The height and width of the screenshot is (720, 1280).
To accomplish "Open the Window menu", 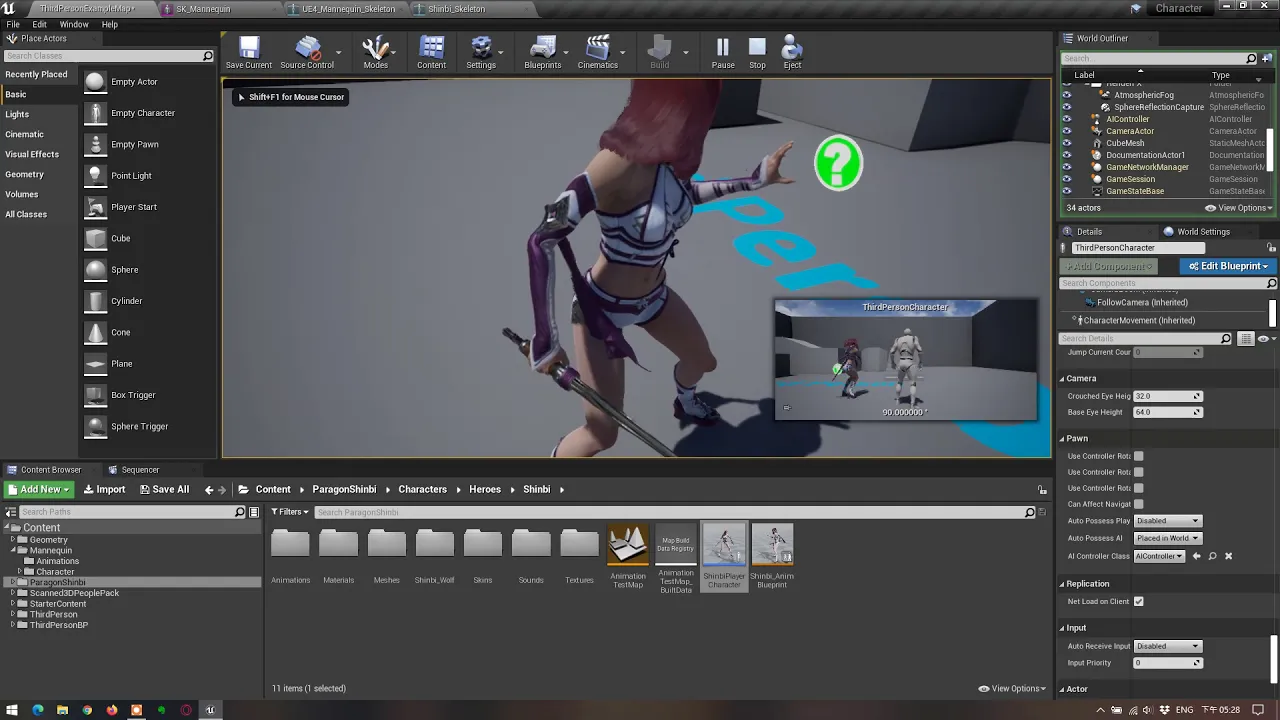I will (x=74, y=24).
